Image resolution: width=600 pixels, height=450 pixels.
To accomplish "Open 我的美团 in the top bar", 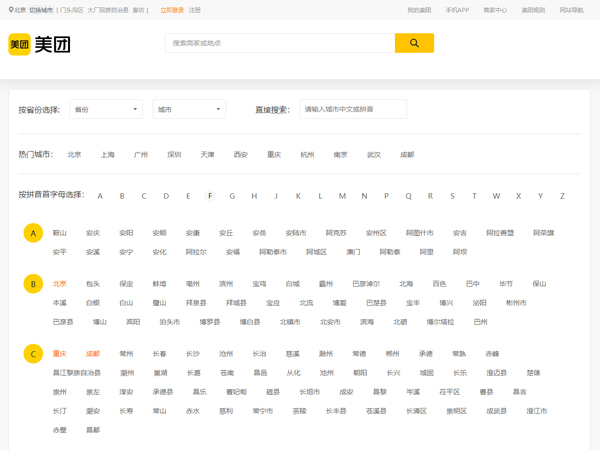I will pos(419,10).
